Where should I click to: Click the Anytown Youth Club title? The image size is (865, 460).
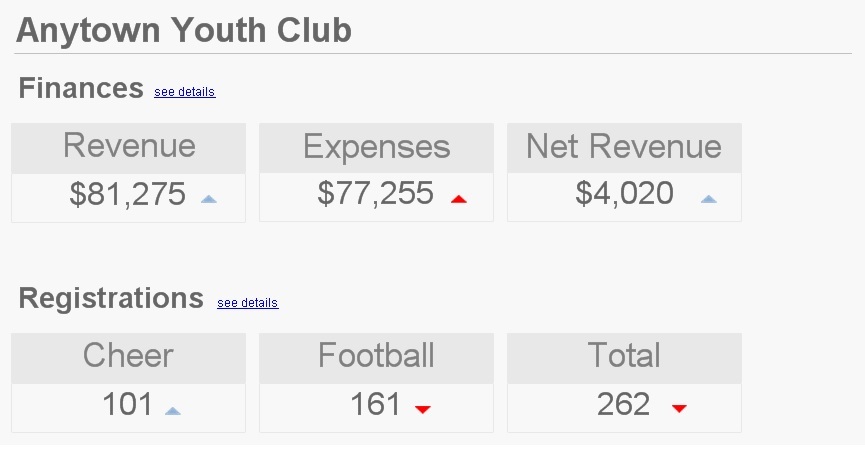point(184,30)
